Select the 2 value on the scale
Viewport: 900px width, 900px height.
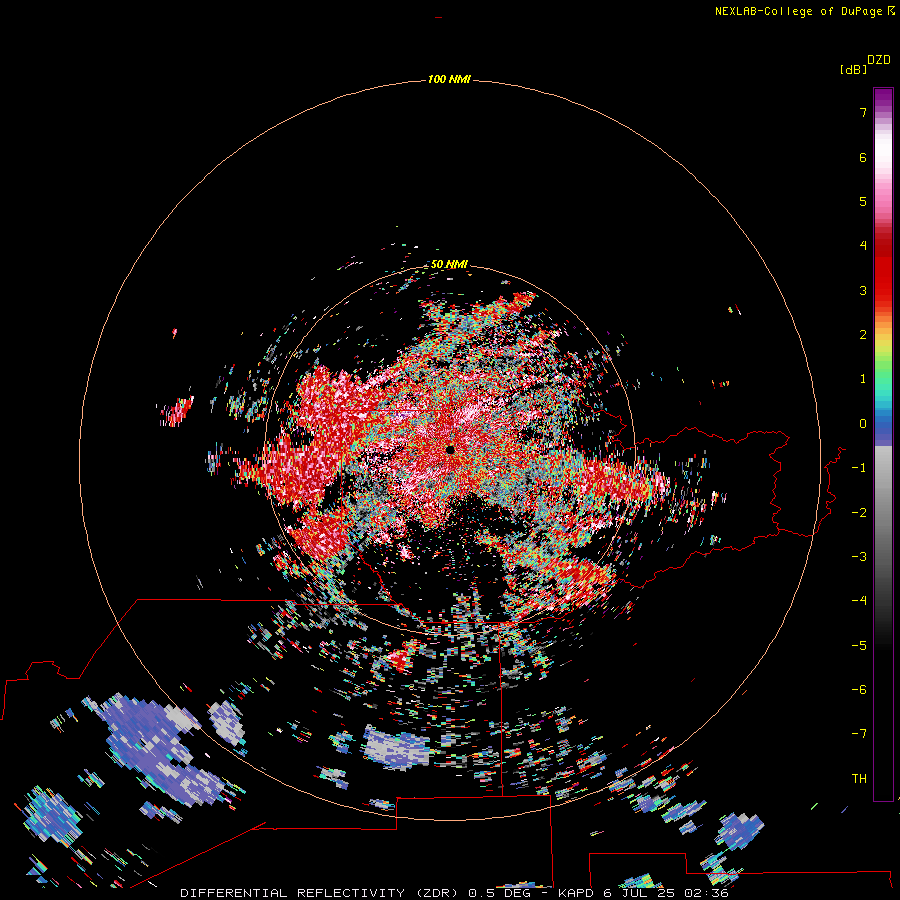pyautogui.click(x=863, y=335)
